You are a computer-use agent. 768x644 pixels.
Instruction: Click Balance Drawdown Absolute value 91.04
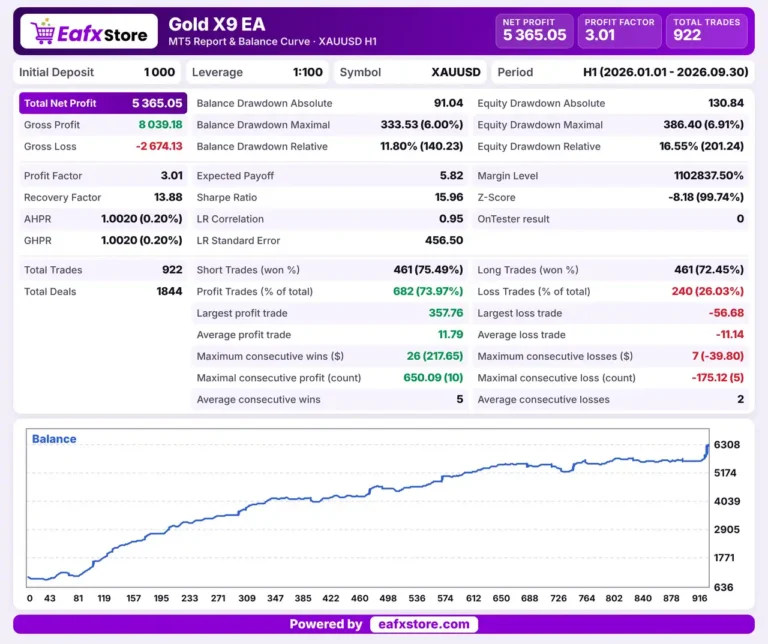[x=448, y=103]
